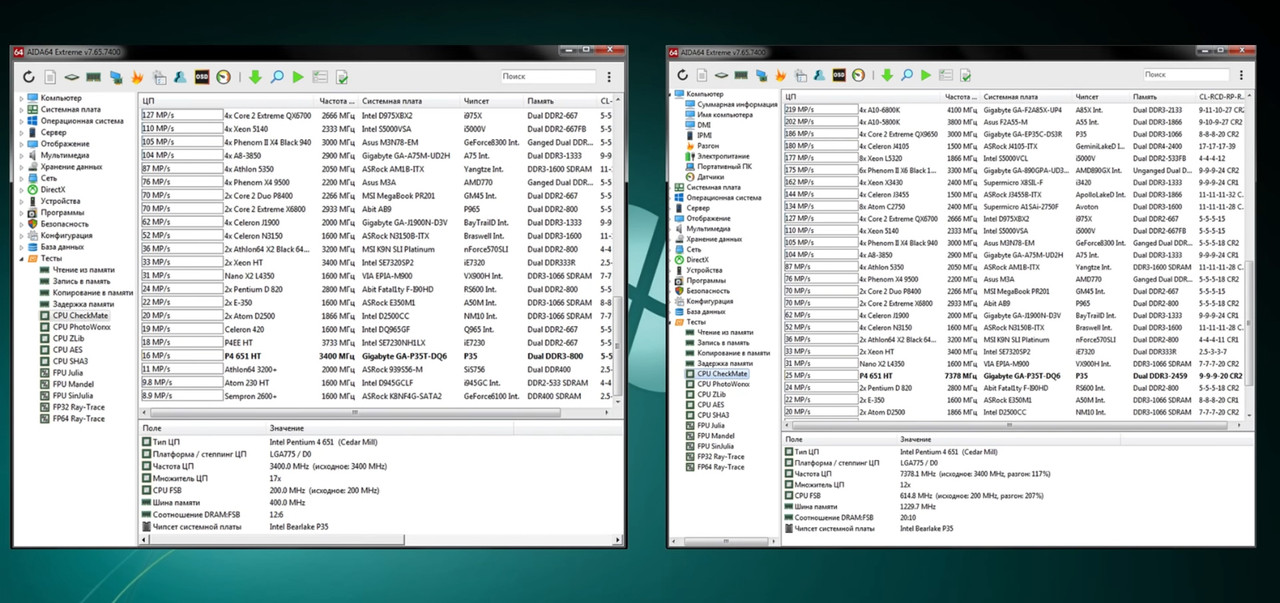This screenshot has height=603, width=1280.
Task: Click the magnifier icon in left window toolbar
Action: [x=277, y=77]
